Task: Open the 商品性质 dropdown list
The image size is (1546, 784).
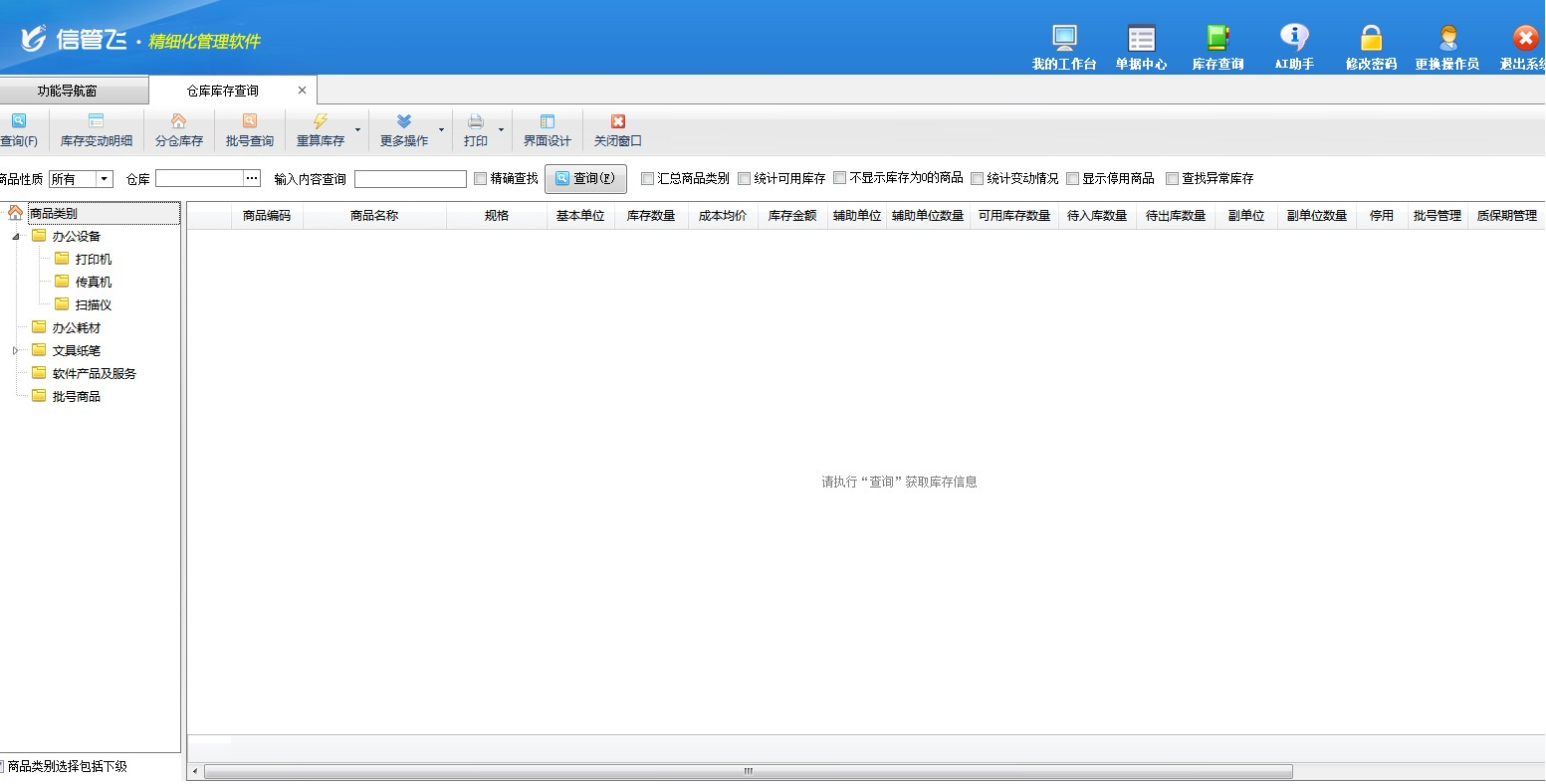Action: 104,179
